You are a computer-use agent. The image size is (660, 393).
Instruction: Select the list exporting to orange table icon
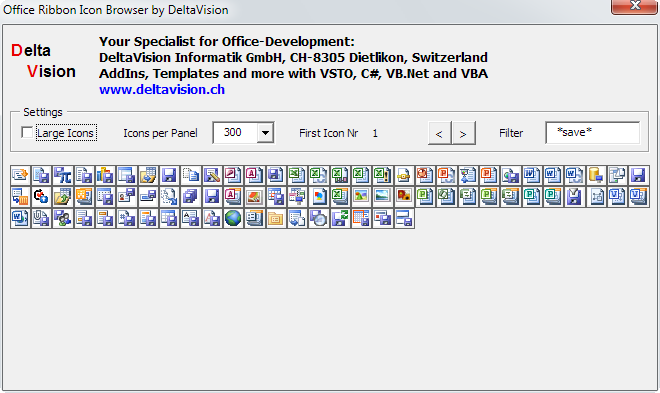point(20,196)
